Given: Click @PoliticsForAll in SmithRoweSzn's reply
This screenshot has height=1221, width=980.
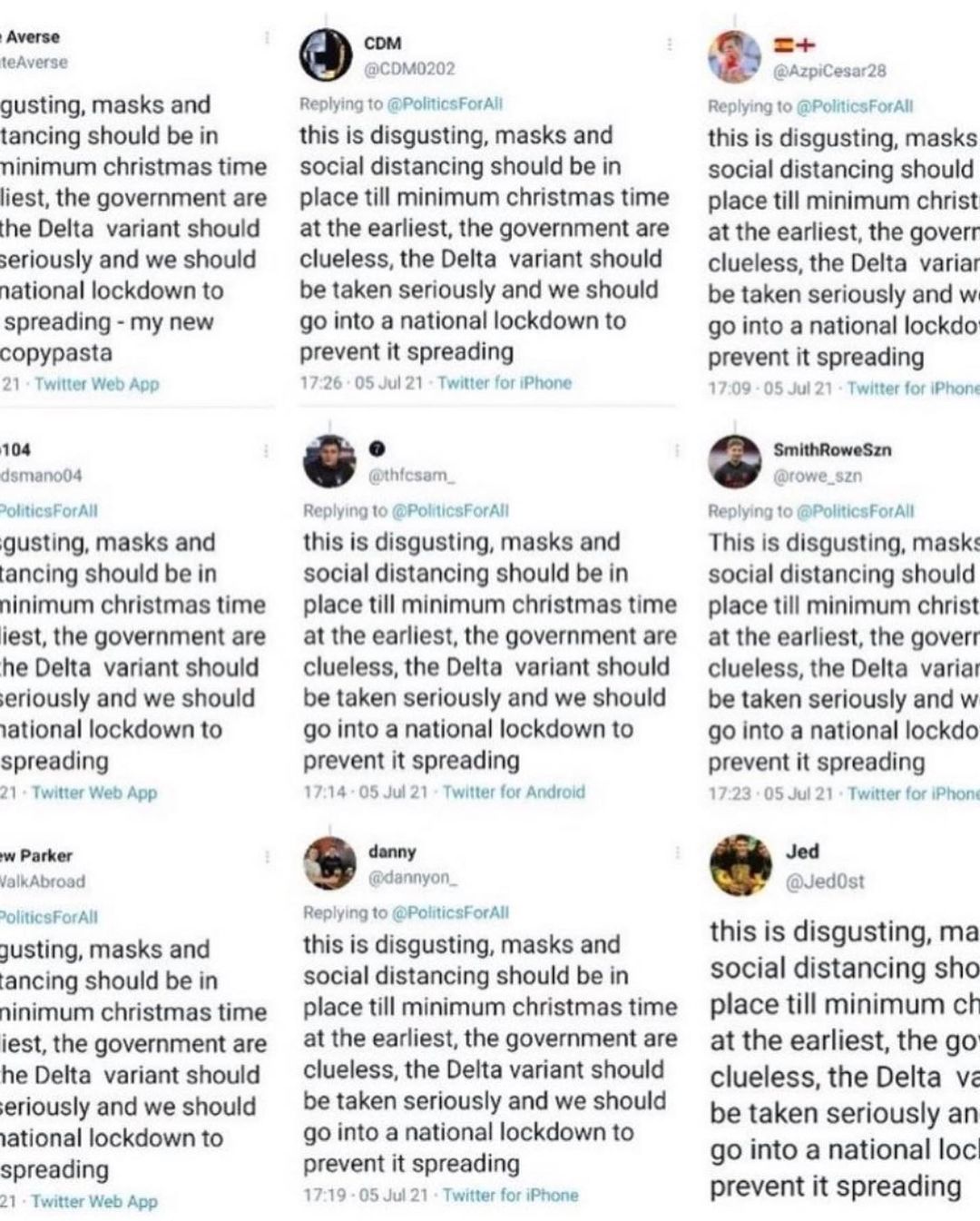Looking at the screenshot, I should pos(855,511).
